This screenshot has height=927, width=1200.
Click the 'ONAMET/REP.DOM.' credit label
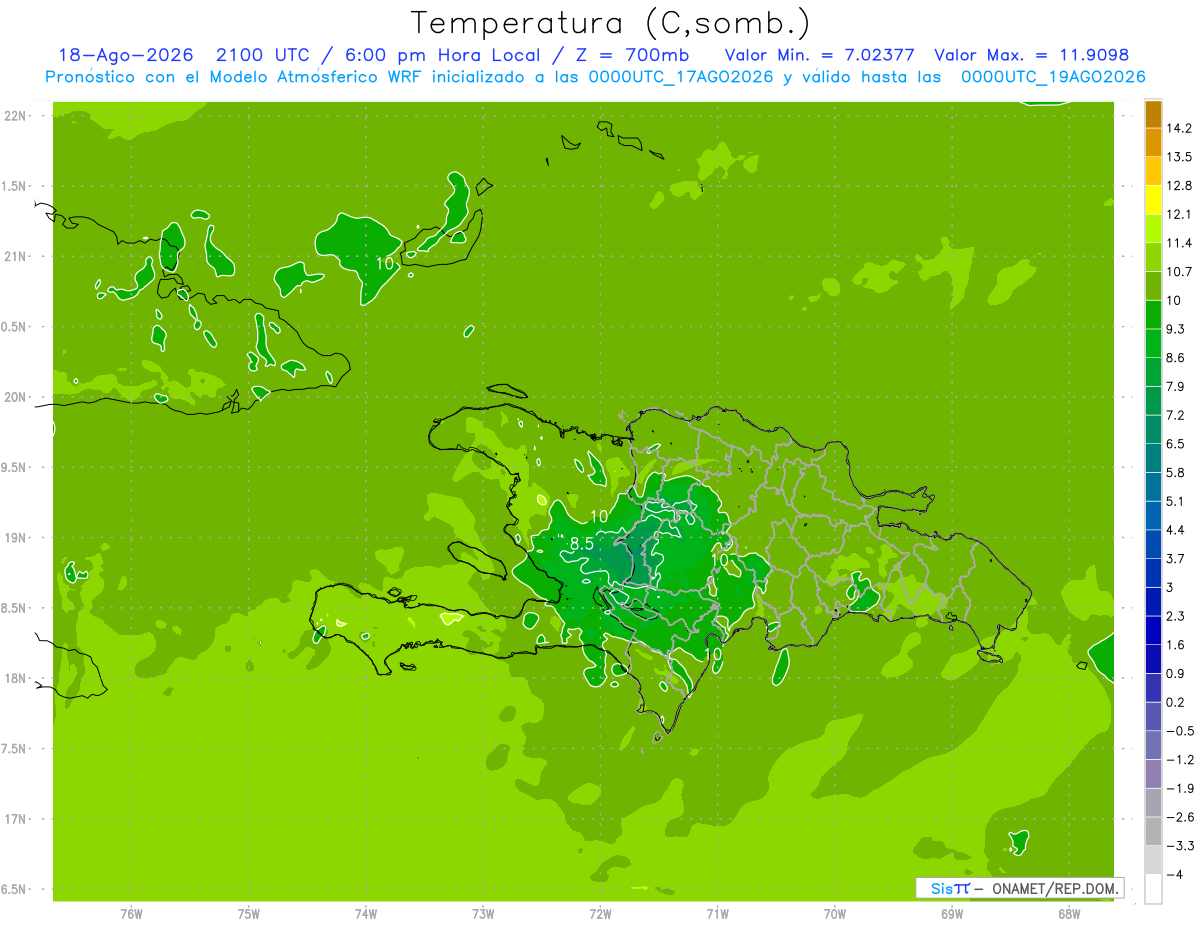1055,888
